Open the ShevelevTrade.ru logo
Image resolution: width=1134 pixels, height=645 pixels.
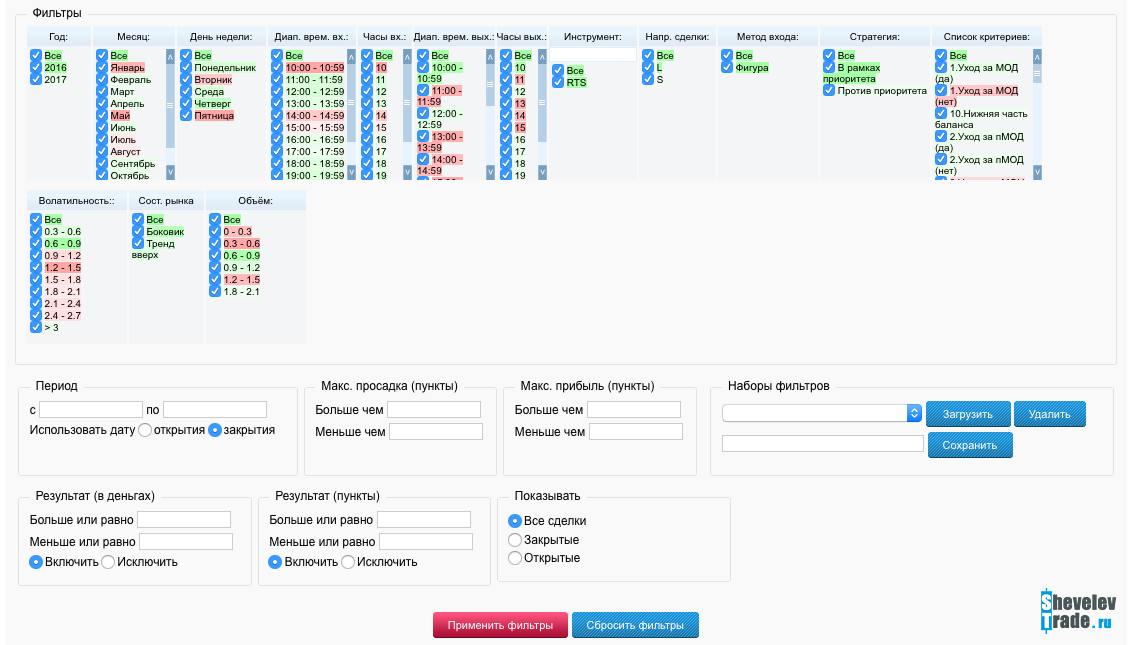tap(1076, 610)
